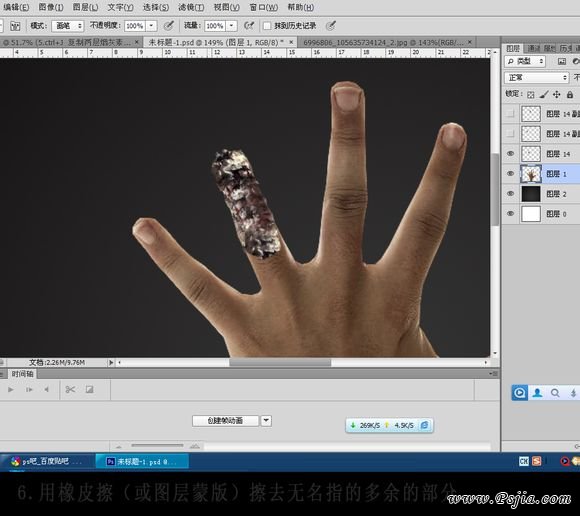The image size is (580, 516).
Task: Open the 正常 blend mode dropdown
Action: (x=536, y=77)
